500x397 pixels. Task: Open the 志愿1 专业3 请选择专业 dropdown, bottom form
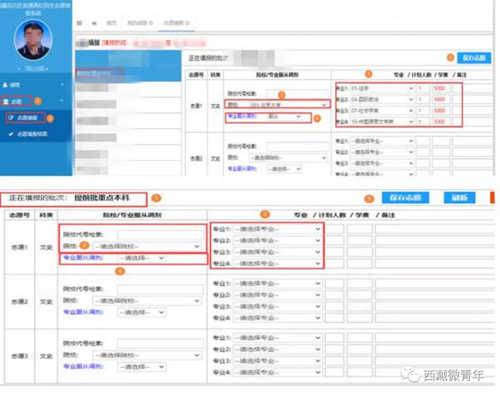[277, 252]
